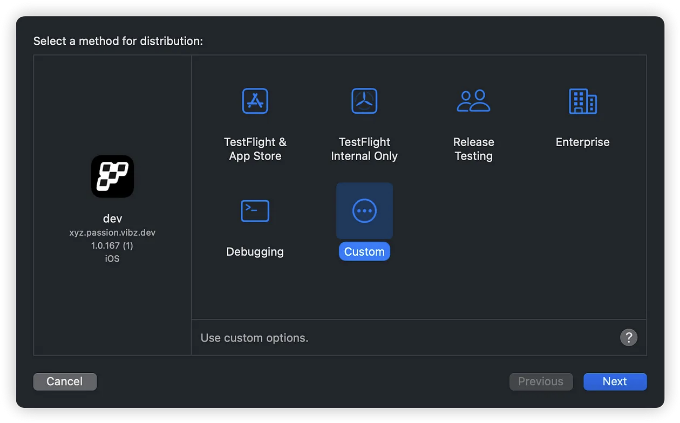Choose the Debugging terminal icon

tap(255, 211)
